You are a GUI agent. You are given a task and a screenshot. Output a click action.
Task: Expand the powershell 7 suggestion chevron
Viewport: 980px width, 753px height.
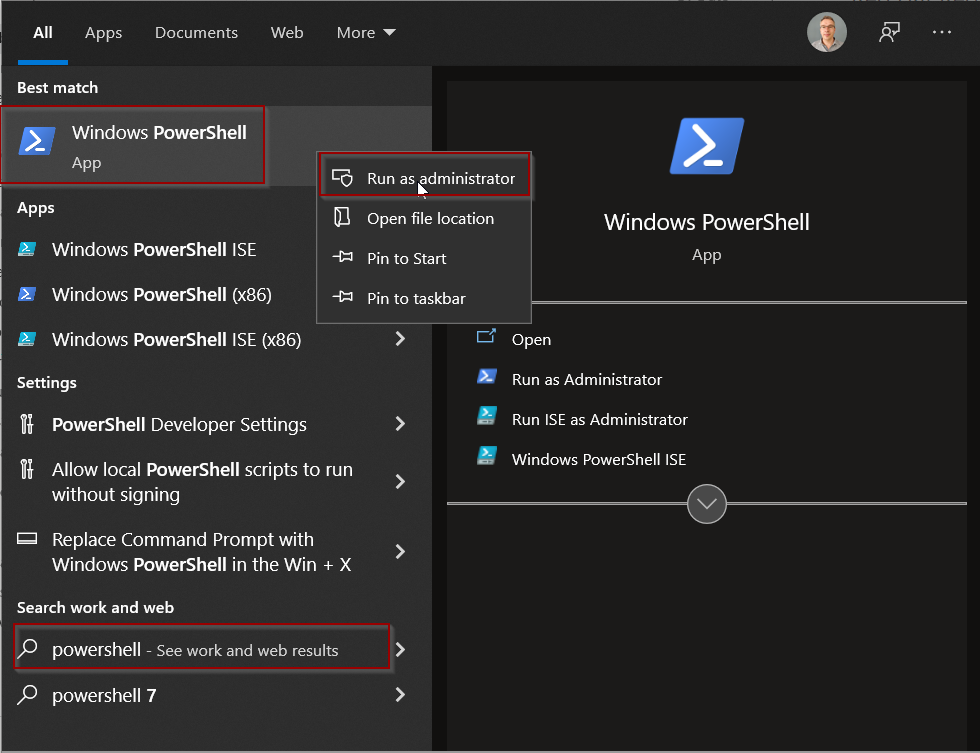(x=400, y=694)
